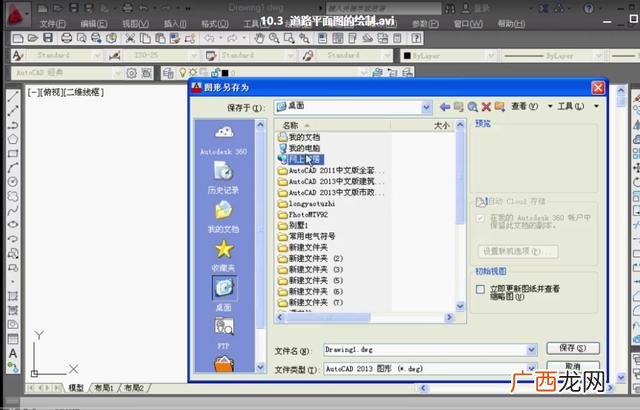
Task: Open the 编辑 Edit menu
Action: pos(94,24)
